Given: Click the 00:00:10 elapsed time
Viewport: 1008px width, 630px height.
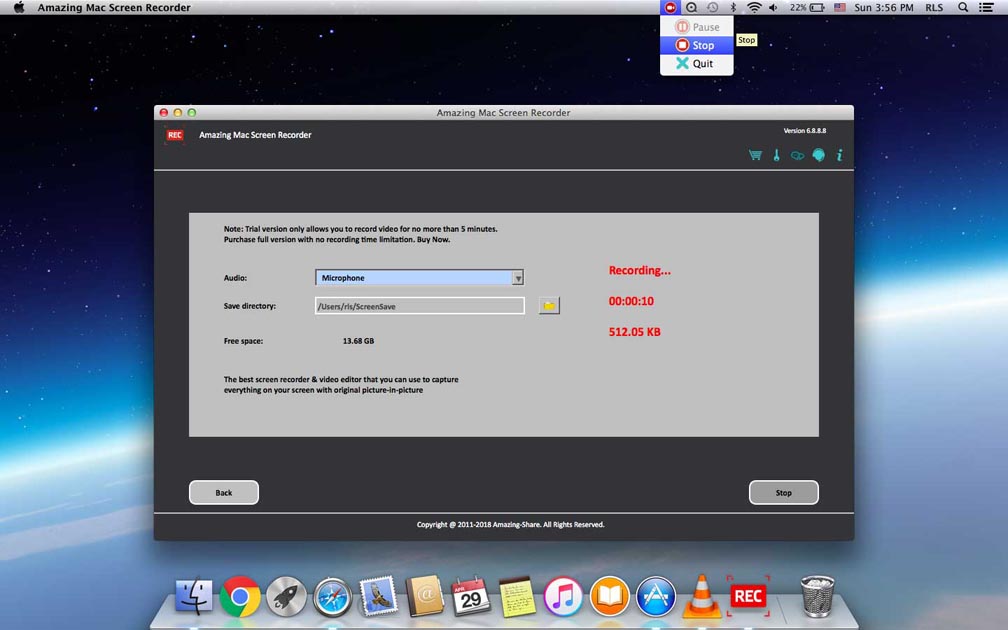Looking at the screenshot, I should coord(631,301).
